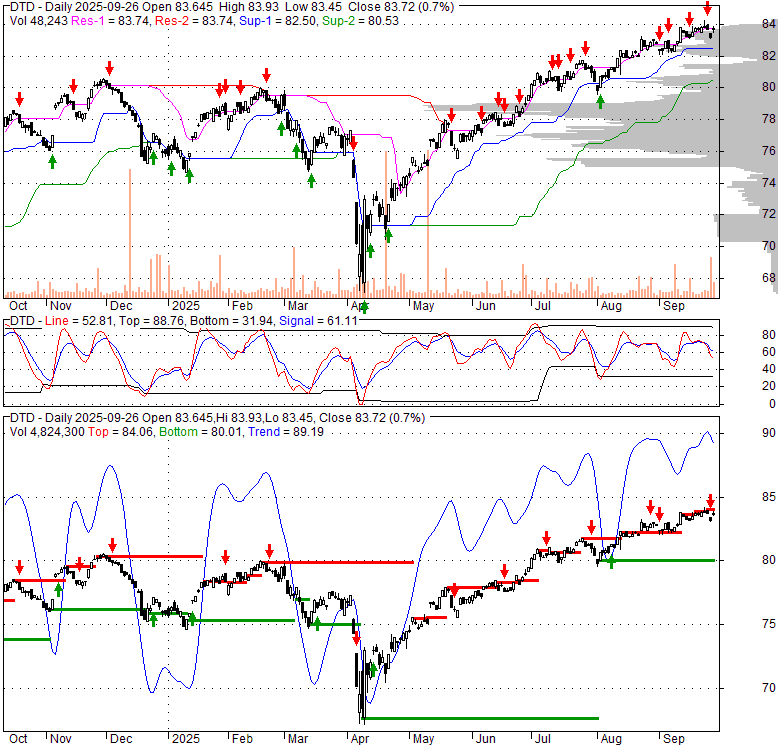The height and width of the screenshot is (745, 780).
Task: Select the Mar label under the trend chart
Action: point(298,739)
